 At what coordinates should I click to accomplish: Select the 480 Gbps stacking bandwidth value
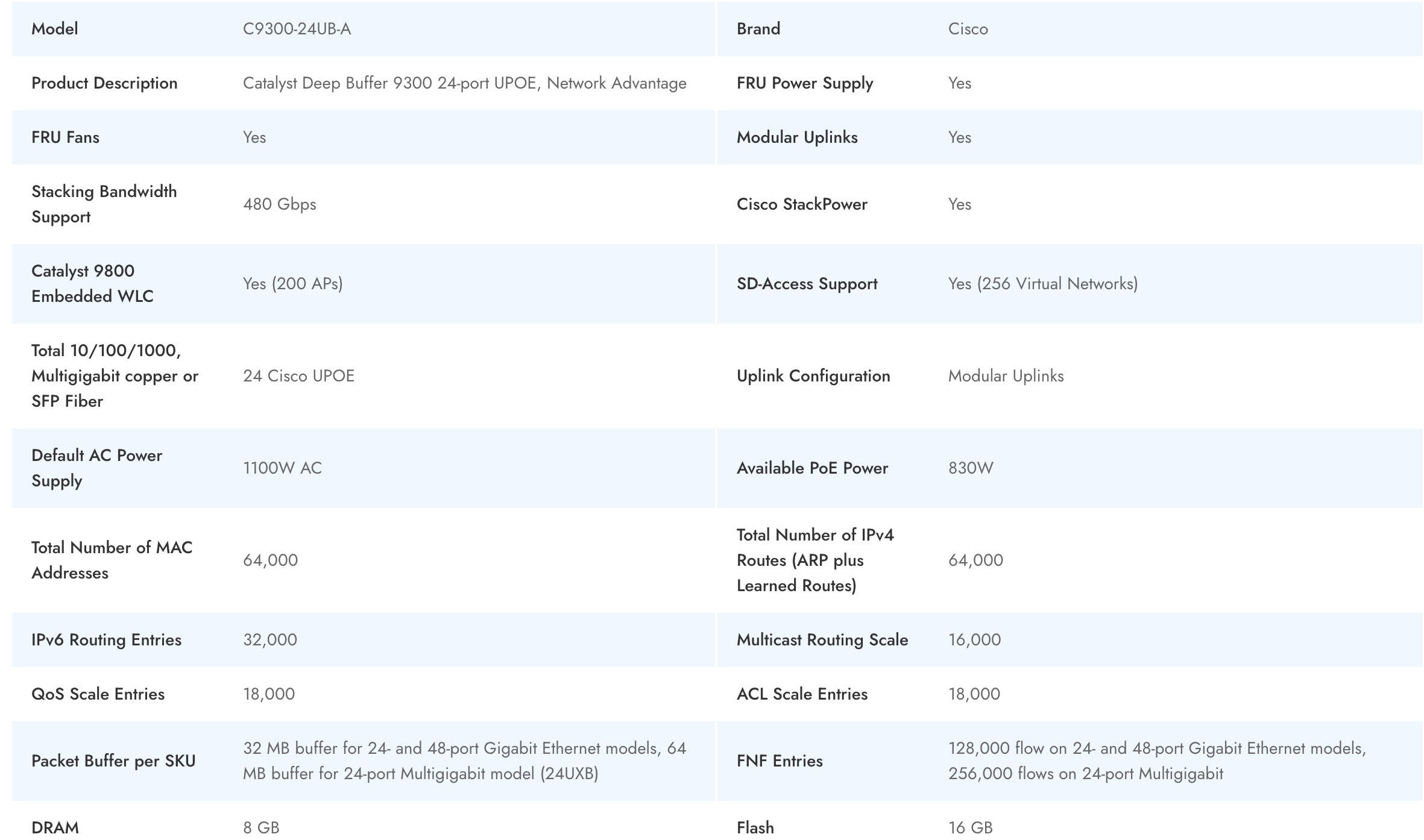(279, 204)
